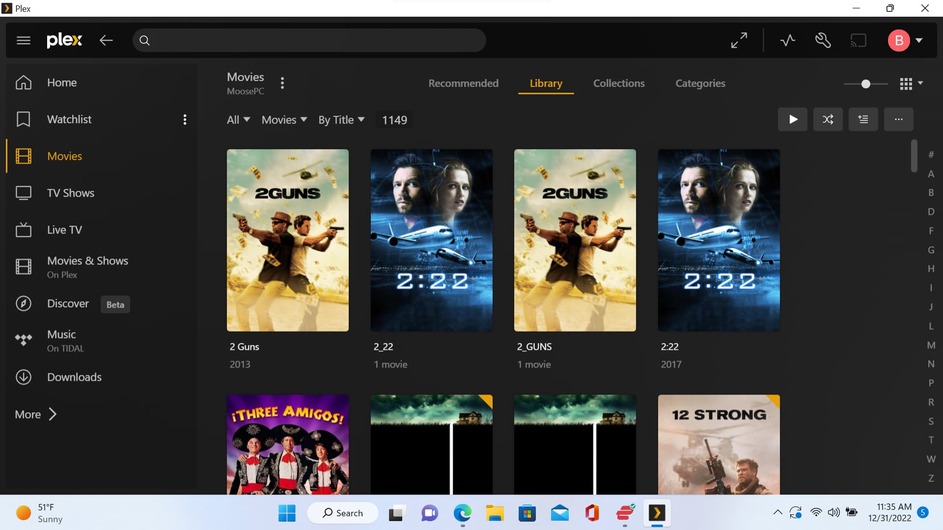Click the 1149 item count
The height and width of the screenshot is (530, 943).
395,120
